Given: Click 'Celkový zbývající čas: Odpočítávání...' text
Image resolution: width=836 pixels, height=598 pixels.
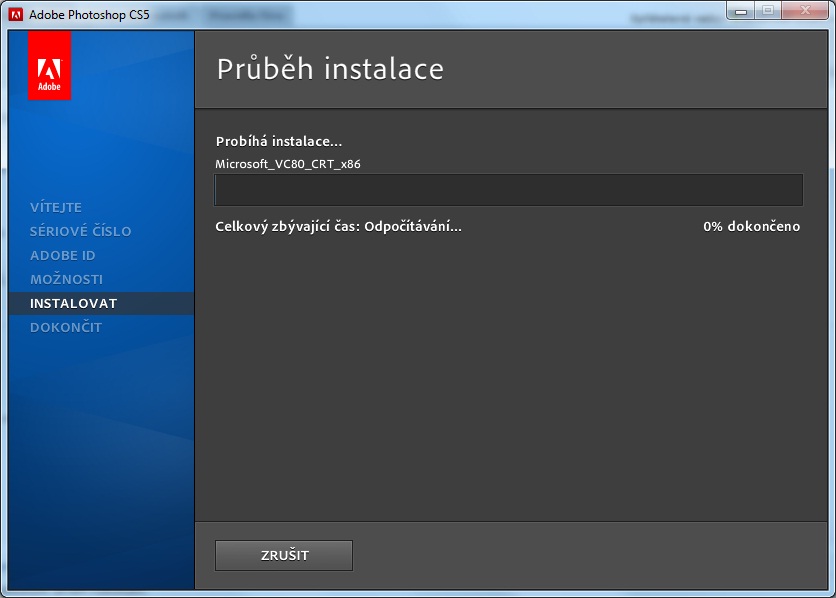Looking at the screenshot, I should click(x=339, y=227).
